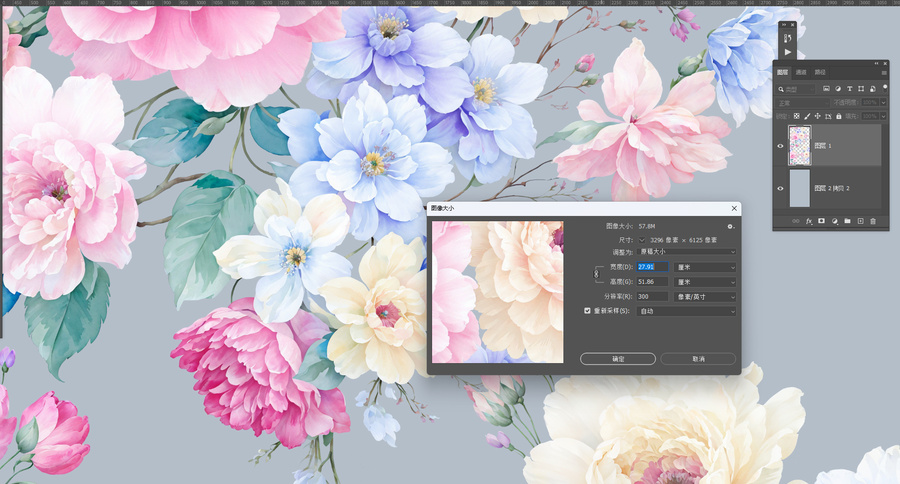Lock image pixels brush icon

coord(807,116)
